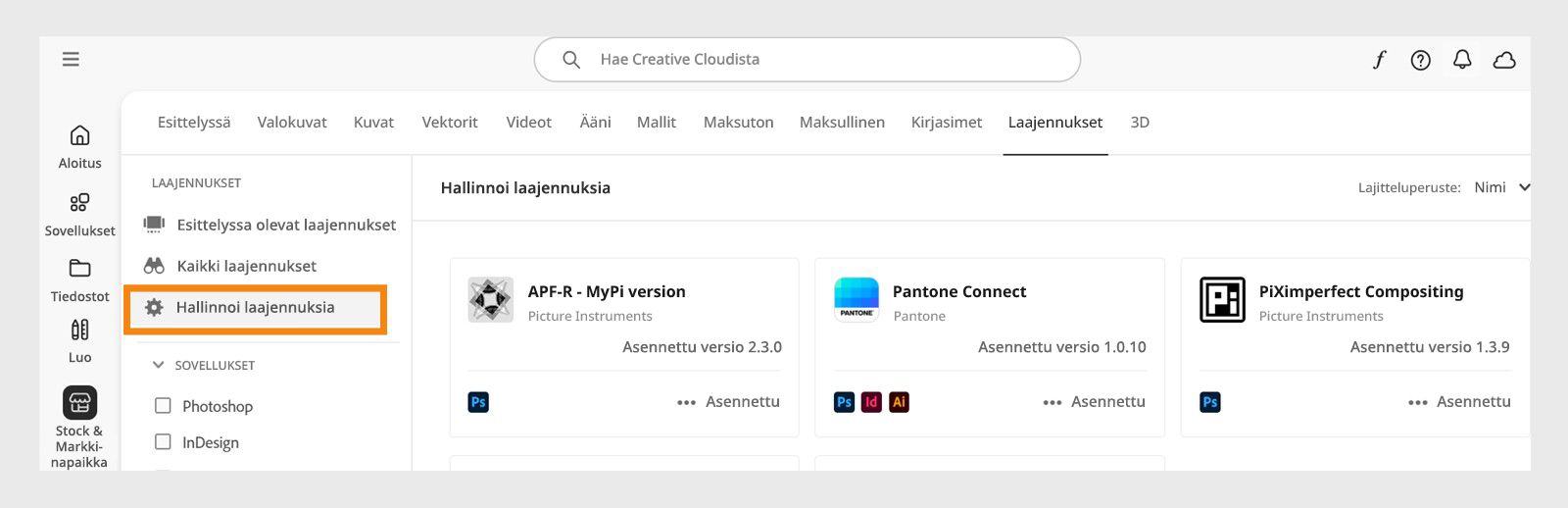This screenshot has height=508, width=1568.
Task: Switch to Esittelyssä tab
Action: [194, 123]
